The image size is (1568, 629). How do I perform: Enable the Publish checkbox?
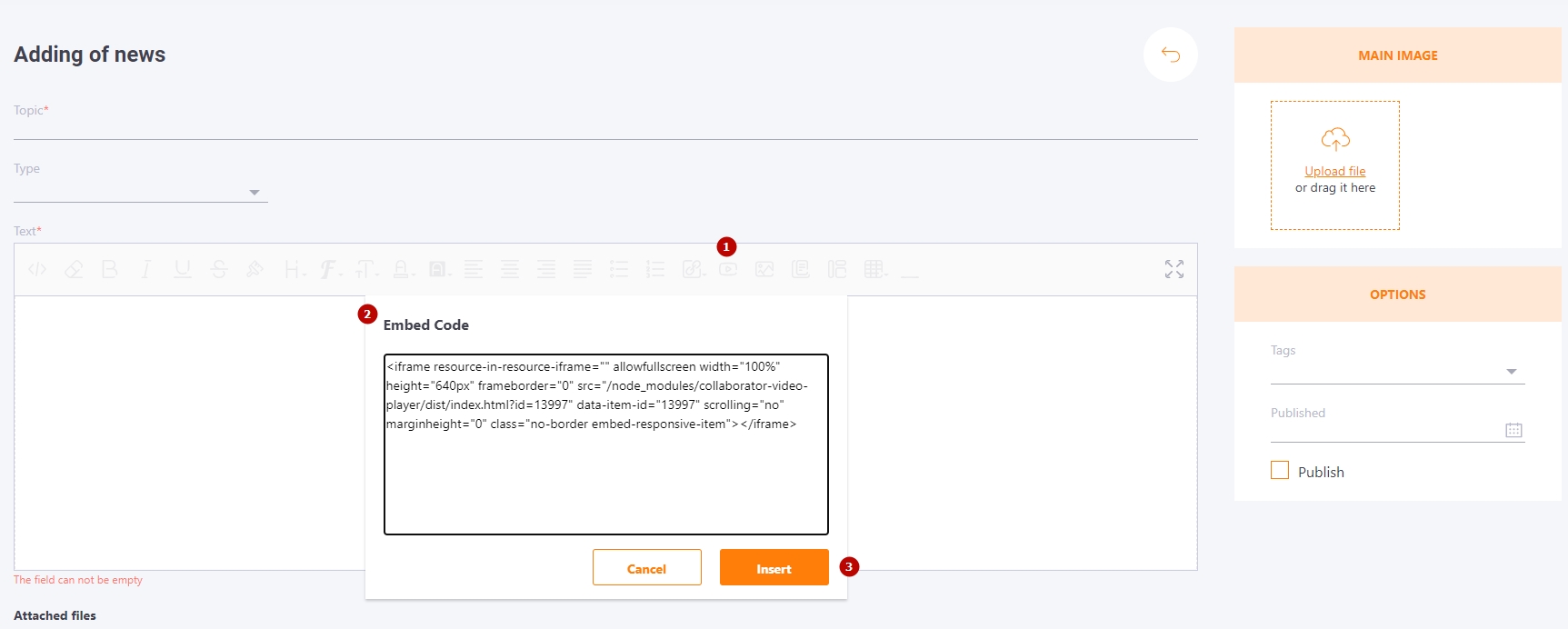click(1280, 470)
